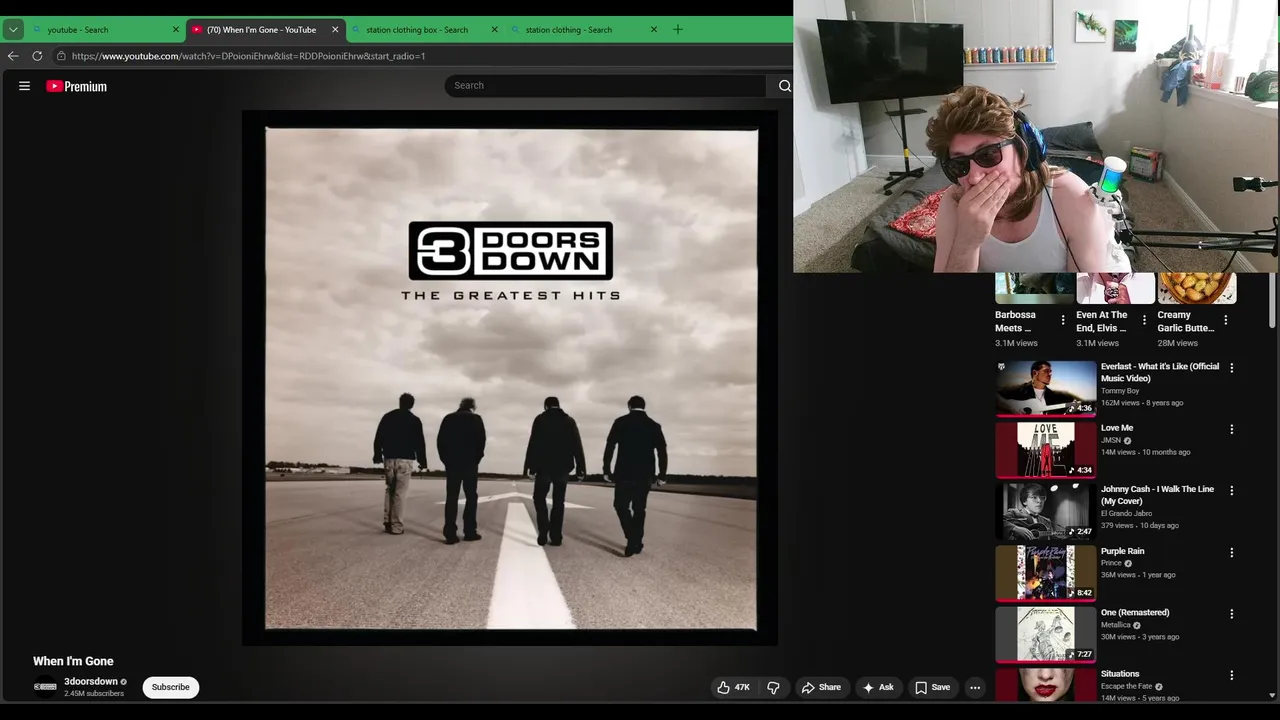Click the address bar URL
This screenshot has height=720, width=1280.
pos(248,56)
